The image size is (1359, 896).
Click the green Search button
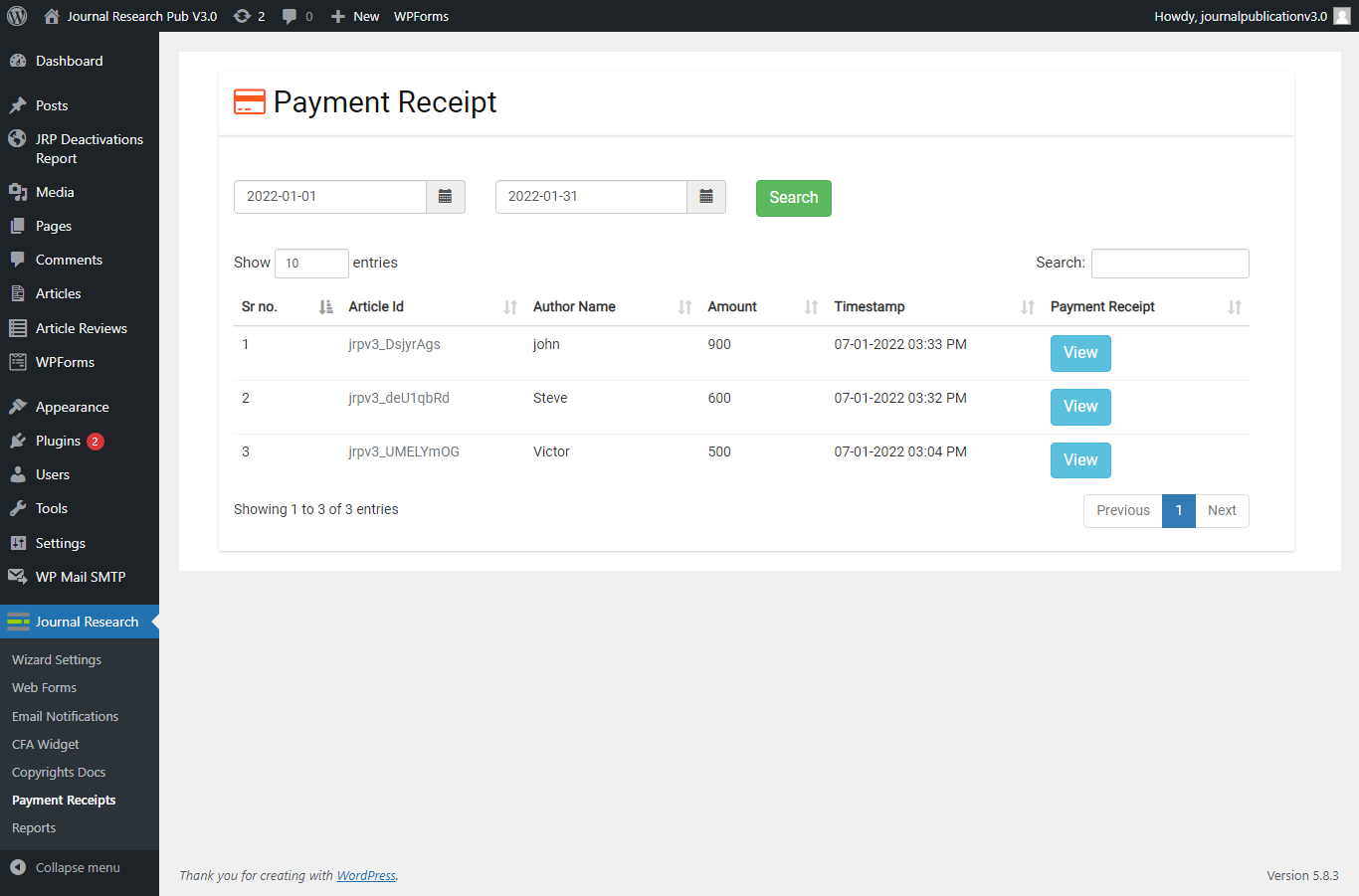[x=794, y=198]
